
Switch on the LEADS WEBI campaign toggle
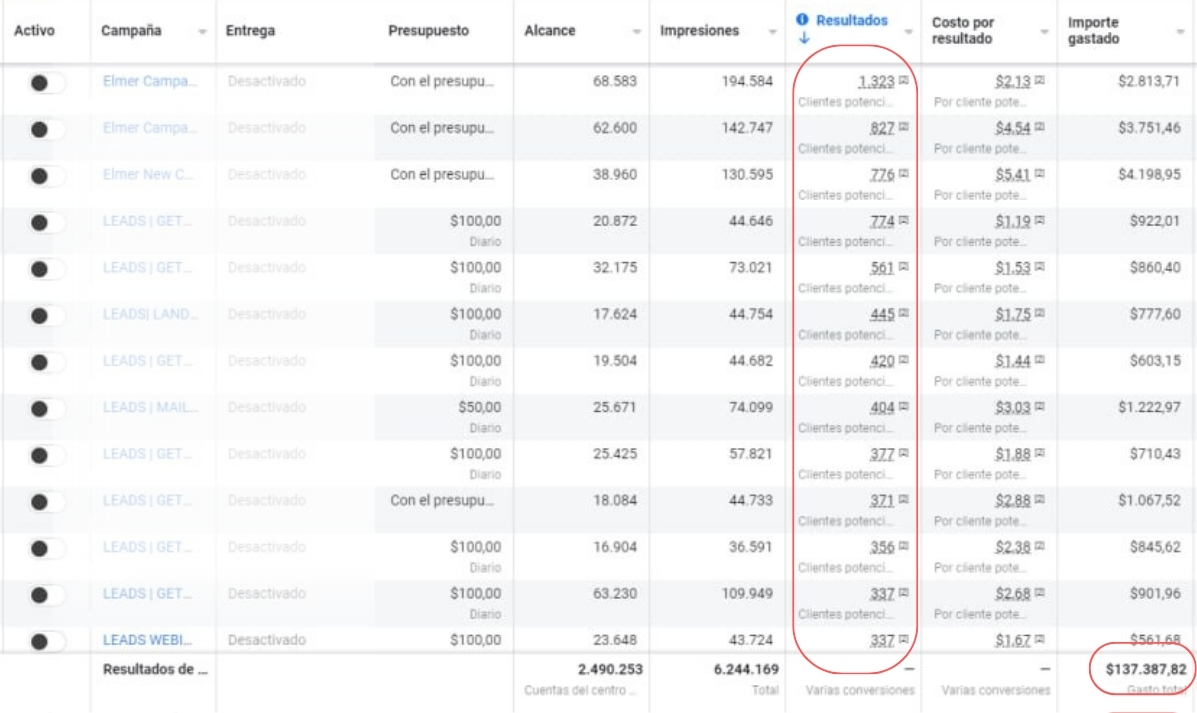click(x=46, y=641)
